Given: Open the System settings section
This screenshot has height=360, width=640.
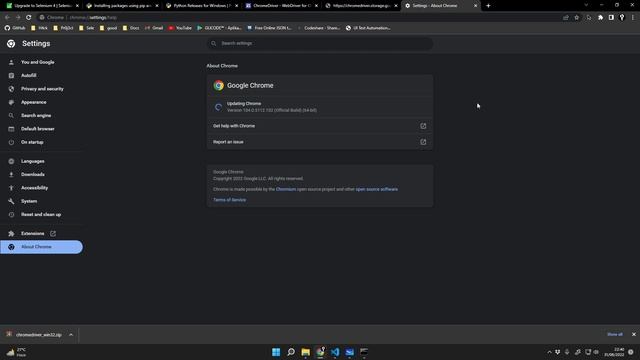Looking at the screenshot, I should tap(29, 201).
